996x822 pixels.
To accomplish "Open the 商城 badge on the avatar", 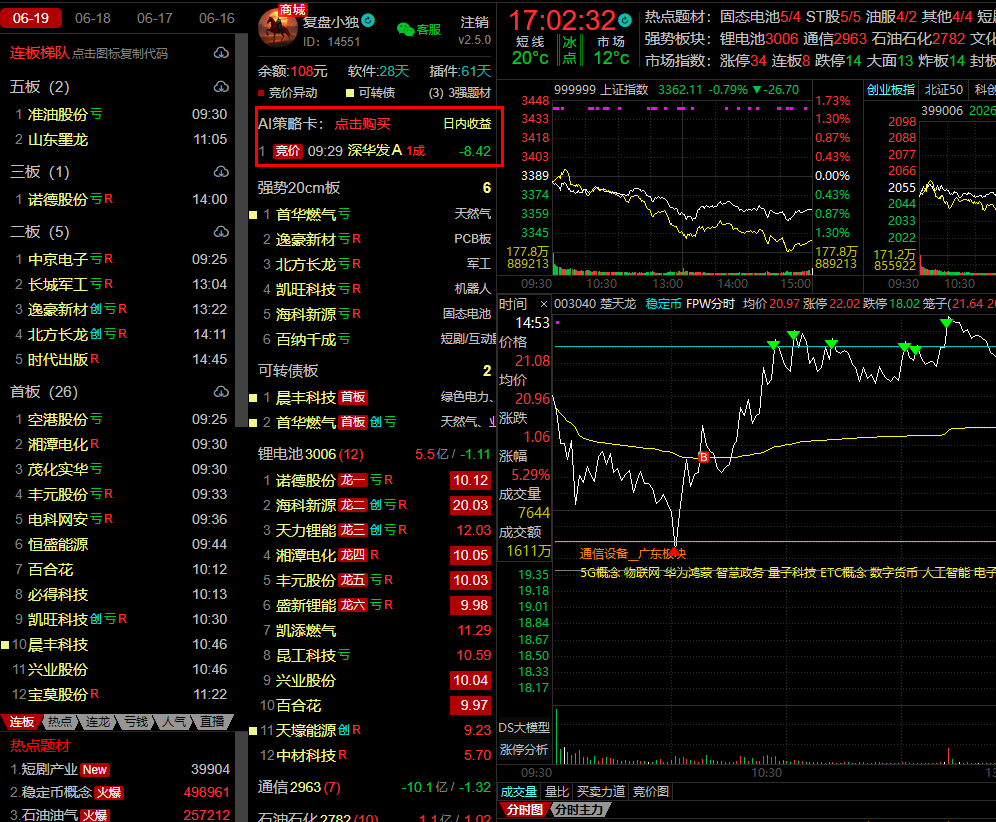I will [x=292, y=10].
